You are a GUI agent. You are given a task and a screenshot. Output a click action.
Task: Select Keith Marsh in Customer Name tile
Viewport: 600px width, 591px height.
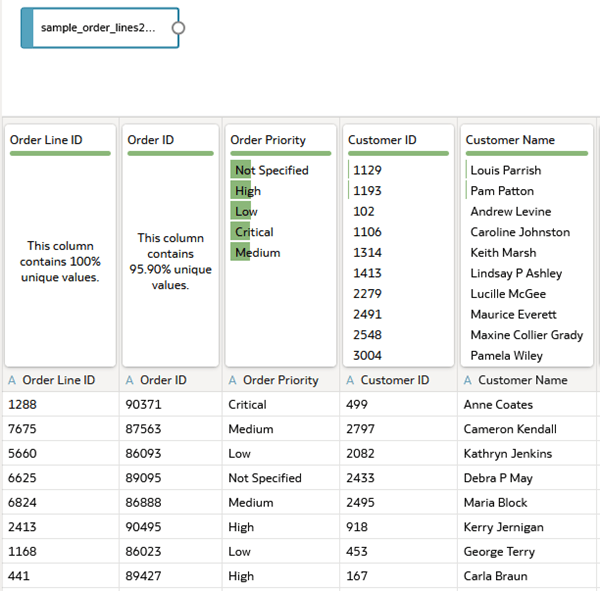tap(503, 253)
